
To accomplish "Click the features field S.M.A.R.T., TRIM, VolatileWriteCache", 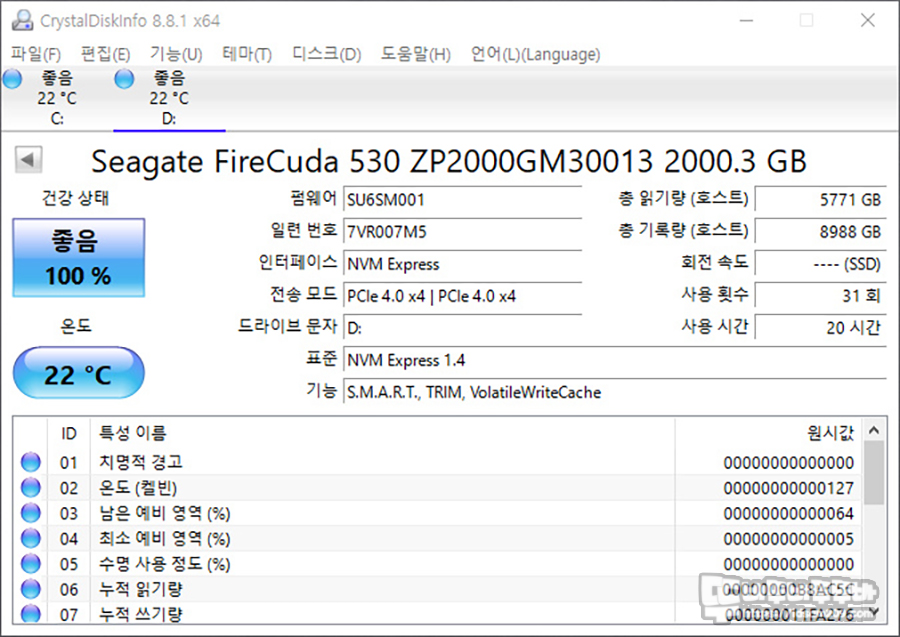I will pos(615,393).
